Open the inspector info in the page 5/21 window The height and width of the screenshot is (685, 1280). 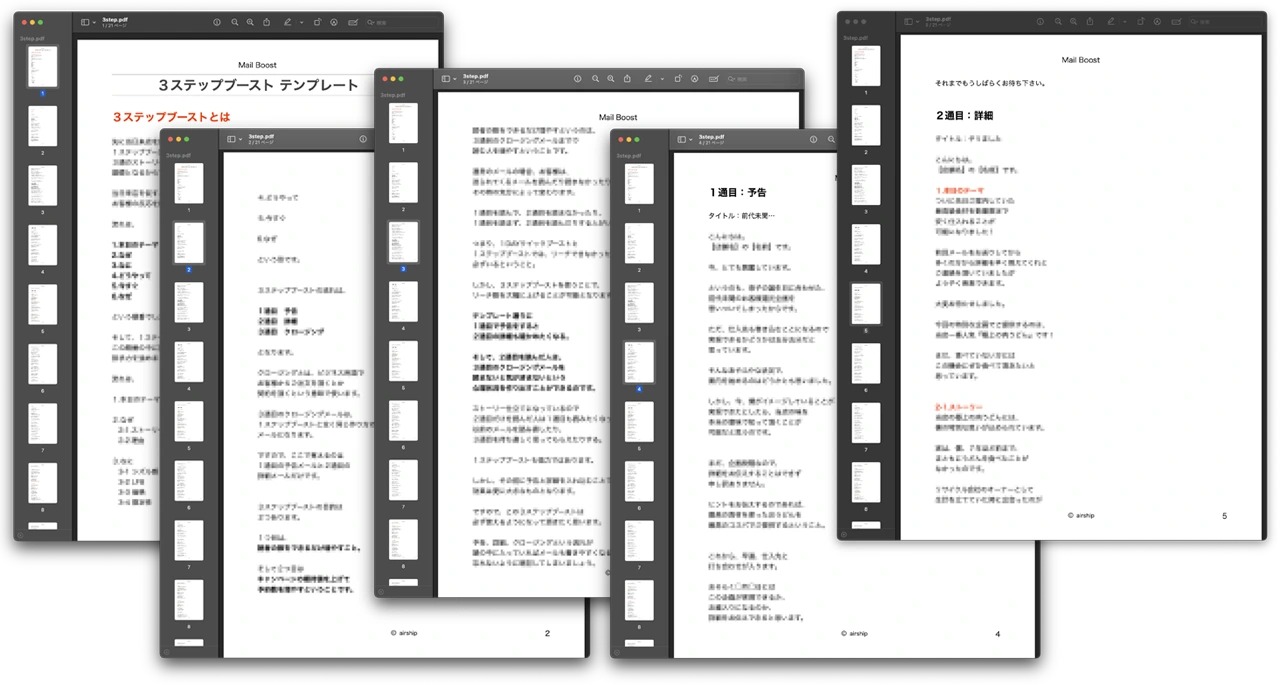tap(1041, 21)
